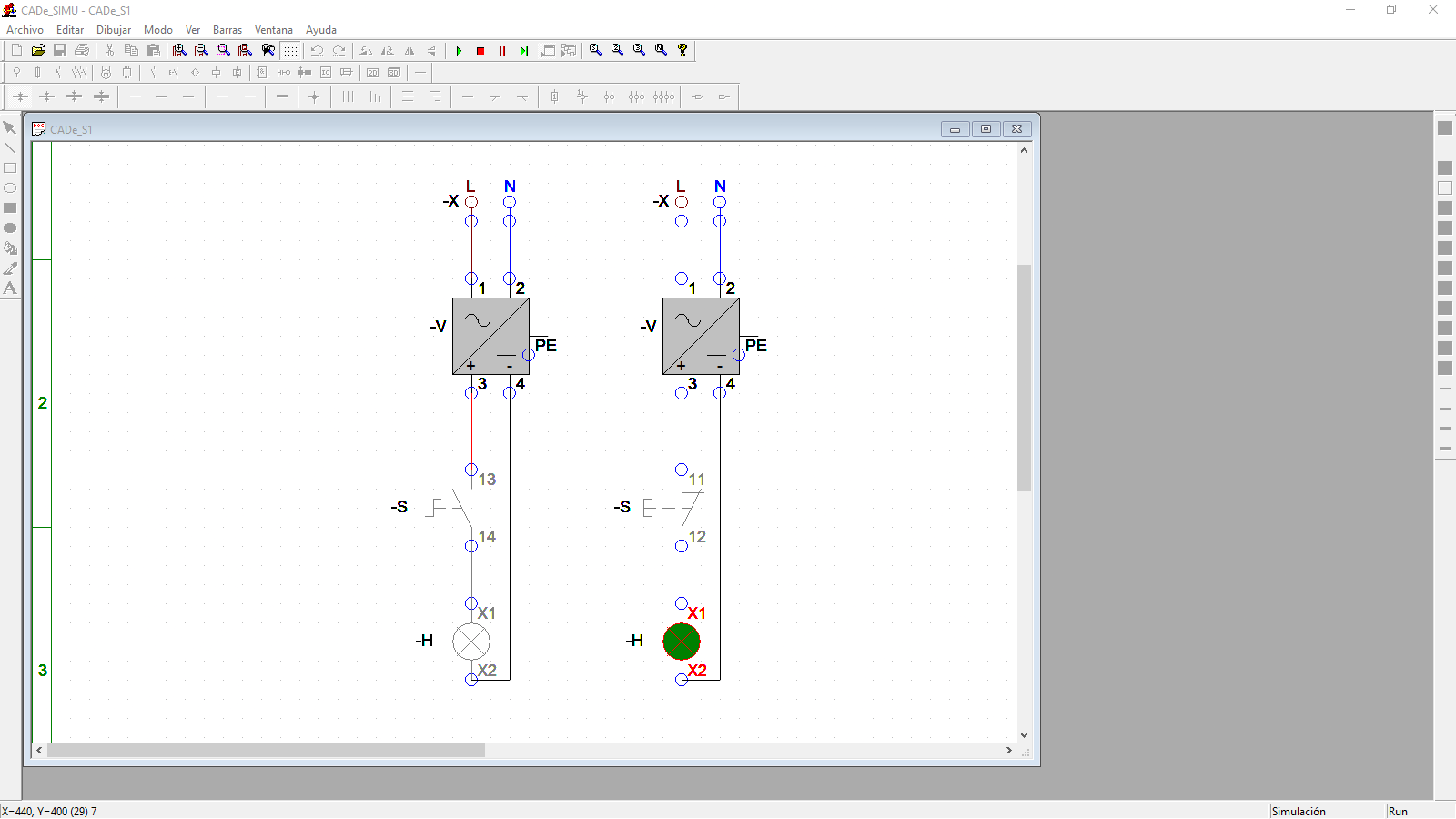Click the scroll down arrow of CADe_S1

pos(1024,735)
